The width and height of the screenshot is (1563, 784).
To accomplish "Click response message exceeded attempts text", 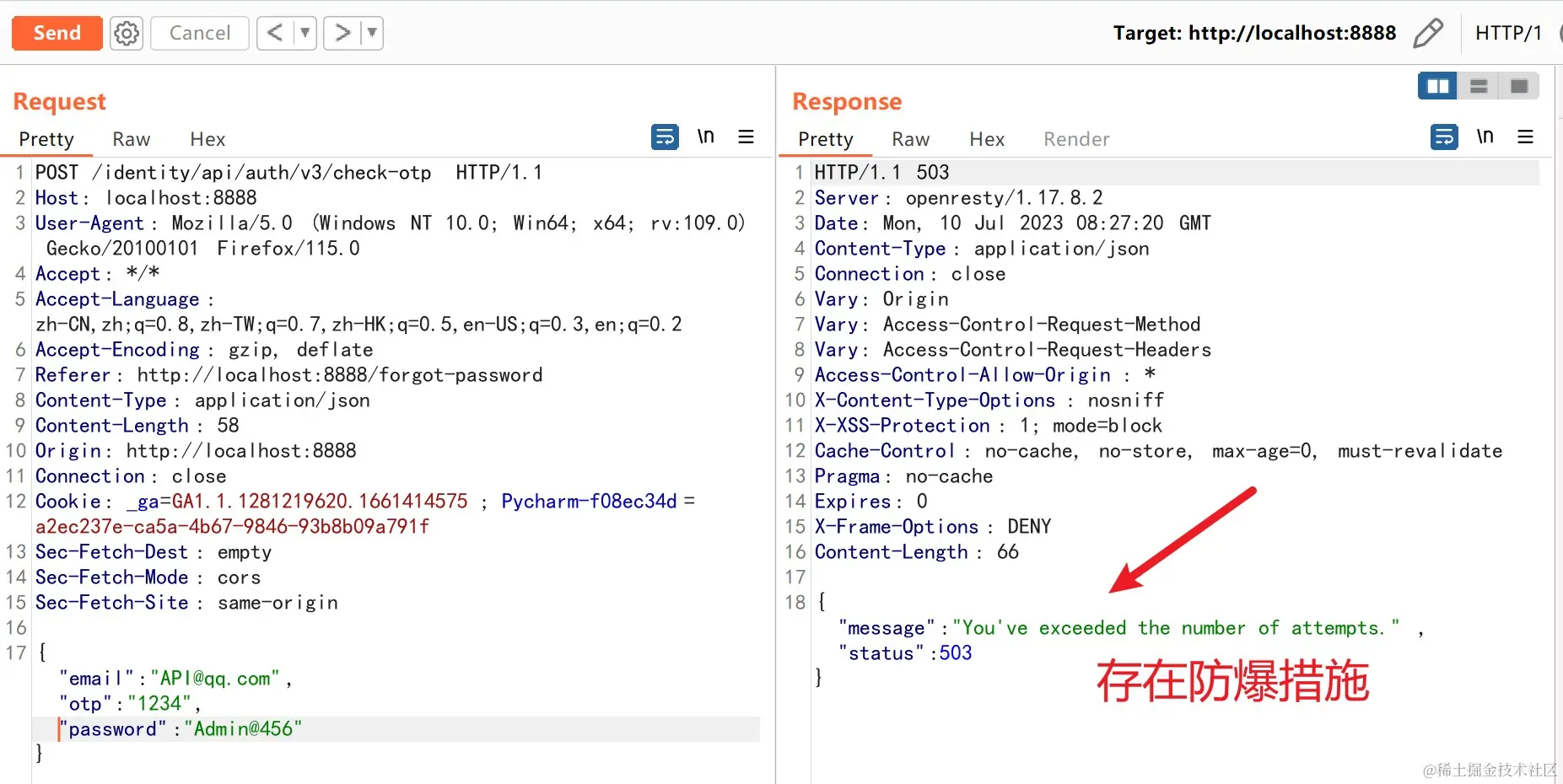I will [x=1177, y=628].
